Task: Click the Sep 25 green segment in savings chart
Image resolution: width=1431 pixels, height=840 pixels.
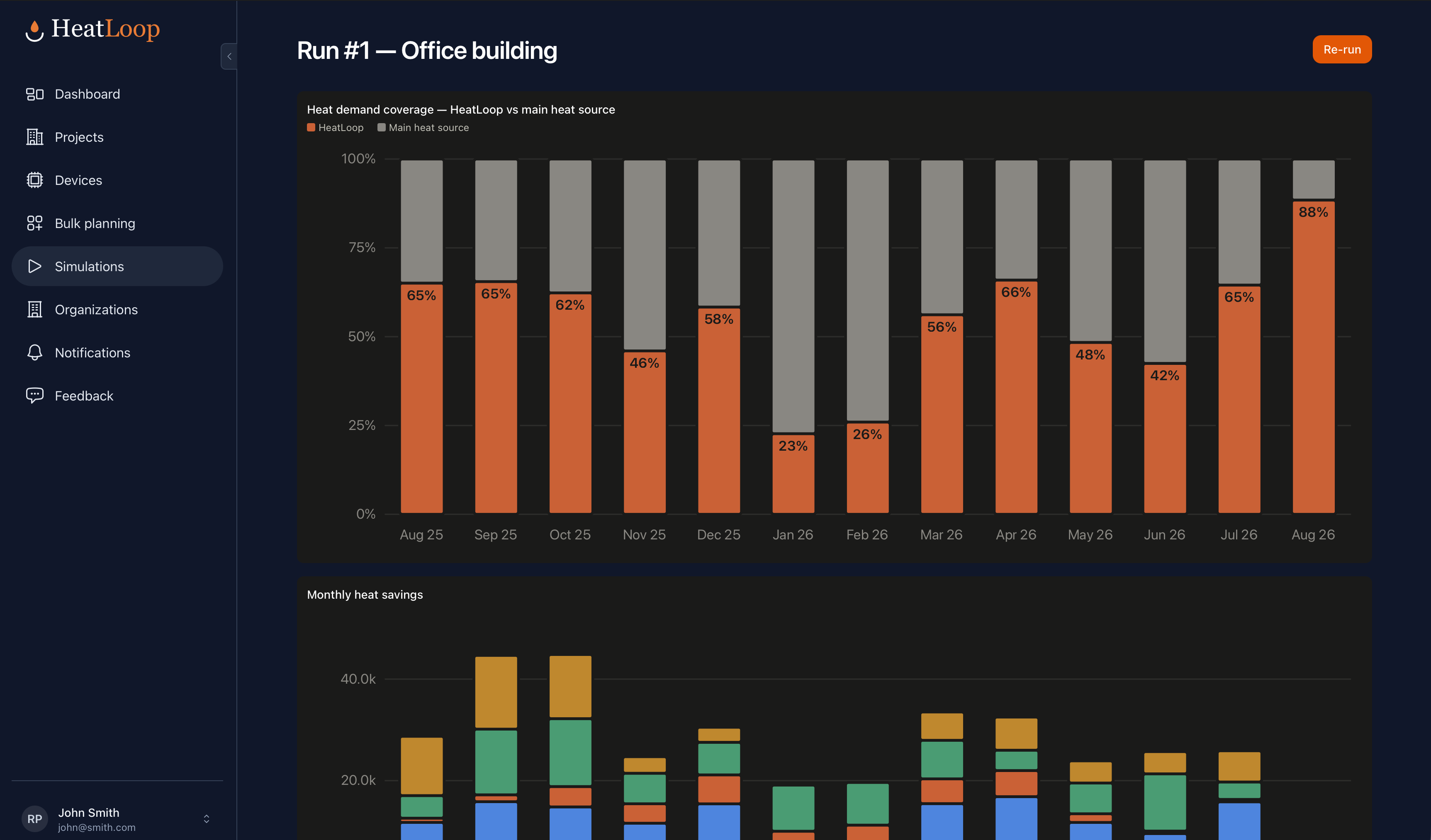Action: pos(496,762)
